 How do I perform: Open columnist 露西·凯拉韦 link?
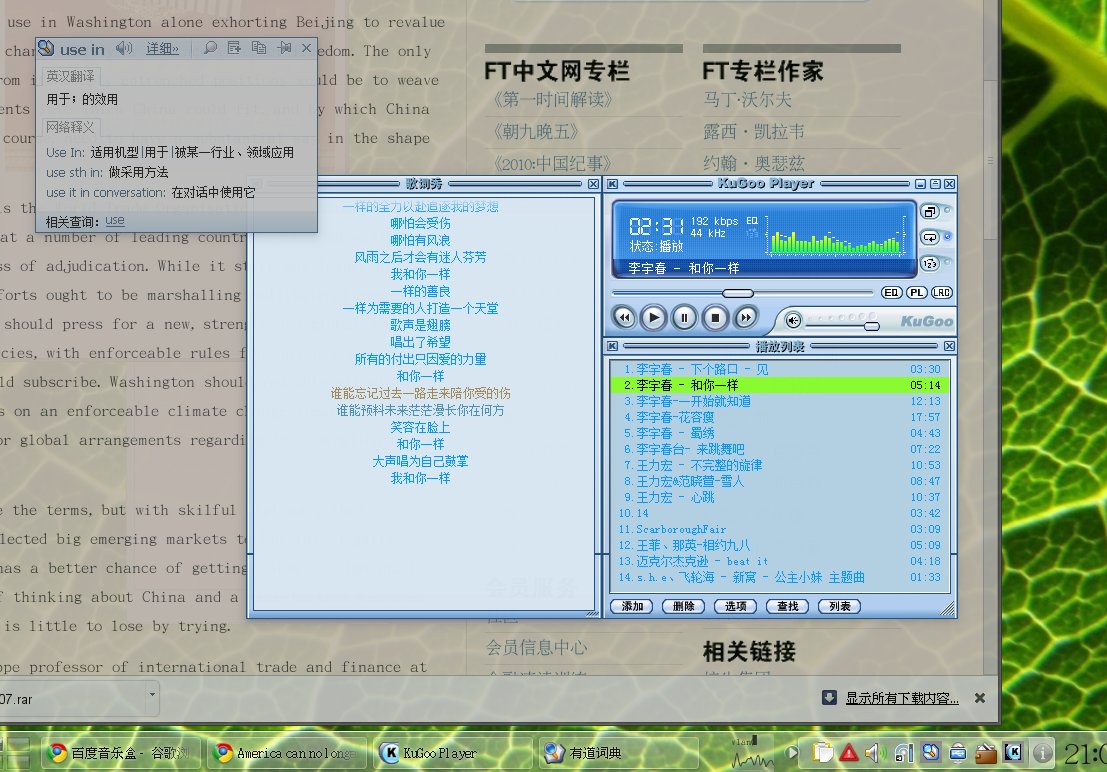tap(754, 132)
